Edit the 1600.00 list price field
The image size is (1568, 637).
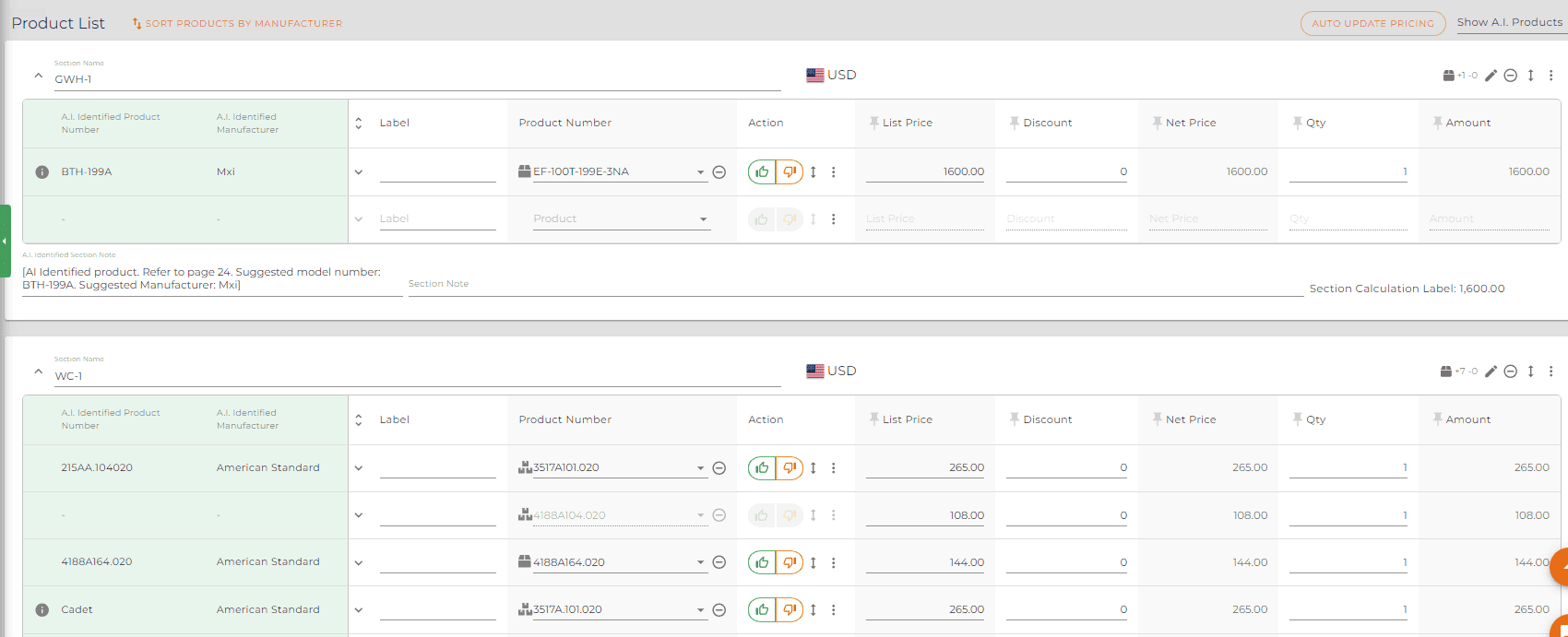tap(925, 172)
